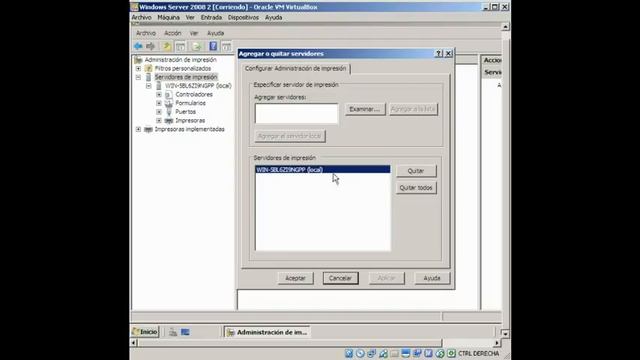The width and height of the screenshot is (640, 360).
Task: Expand the Filtros personalizados node
Action: pyautogui.click(x=138, y=69)
